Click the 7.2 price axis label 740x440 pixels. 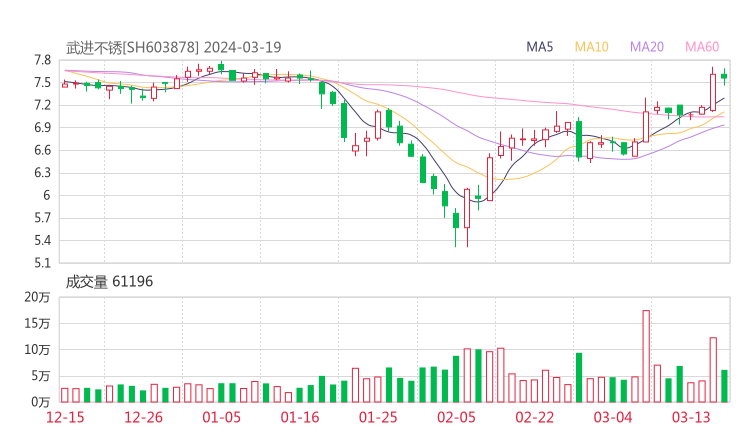coord(42,105)
